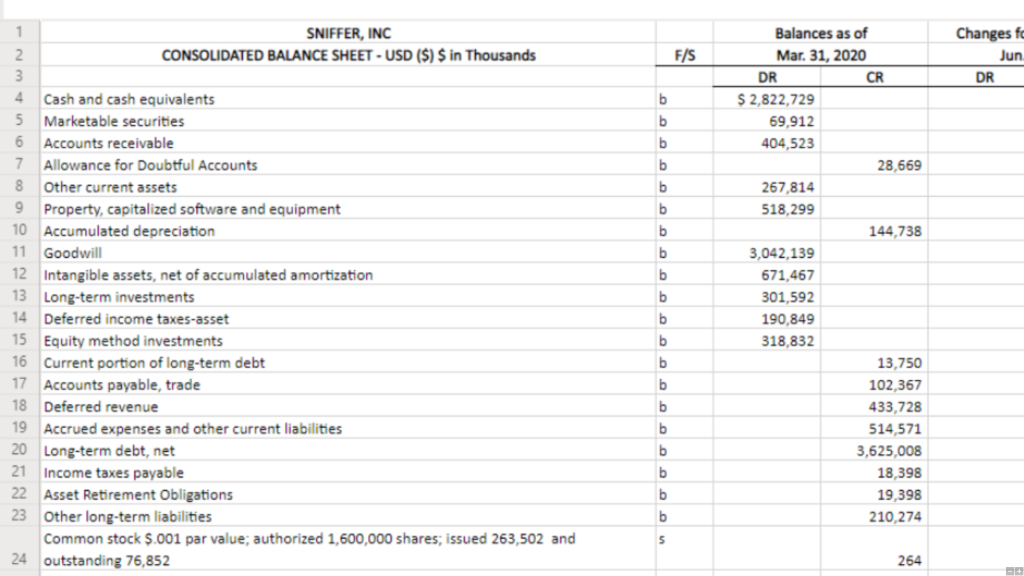Click the DR header cell
The height and width of the screenshot is (576, 1024).
[x=767, y=77]
